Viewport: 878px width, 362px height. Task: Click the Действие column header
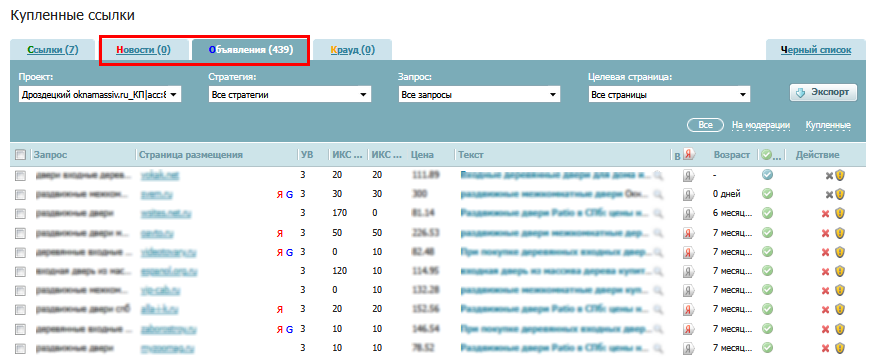tap(818, 155)
